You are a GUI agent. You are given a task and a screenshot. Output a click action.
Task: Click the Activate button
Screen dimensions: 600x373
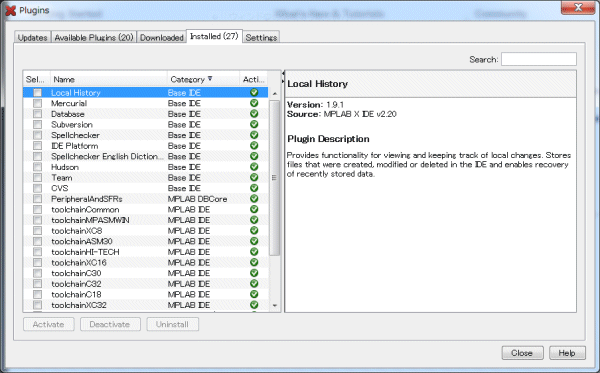tap(49, 324)
